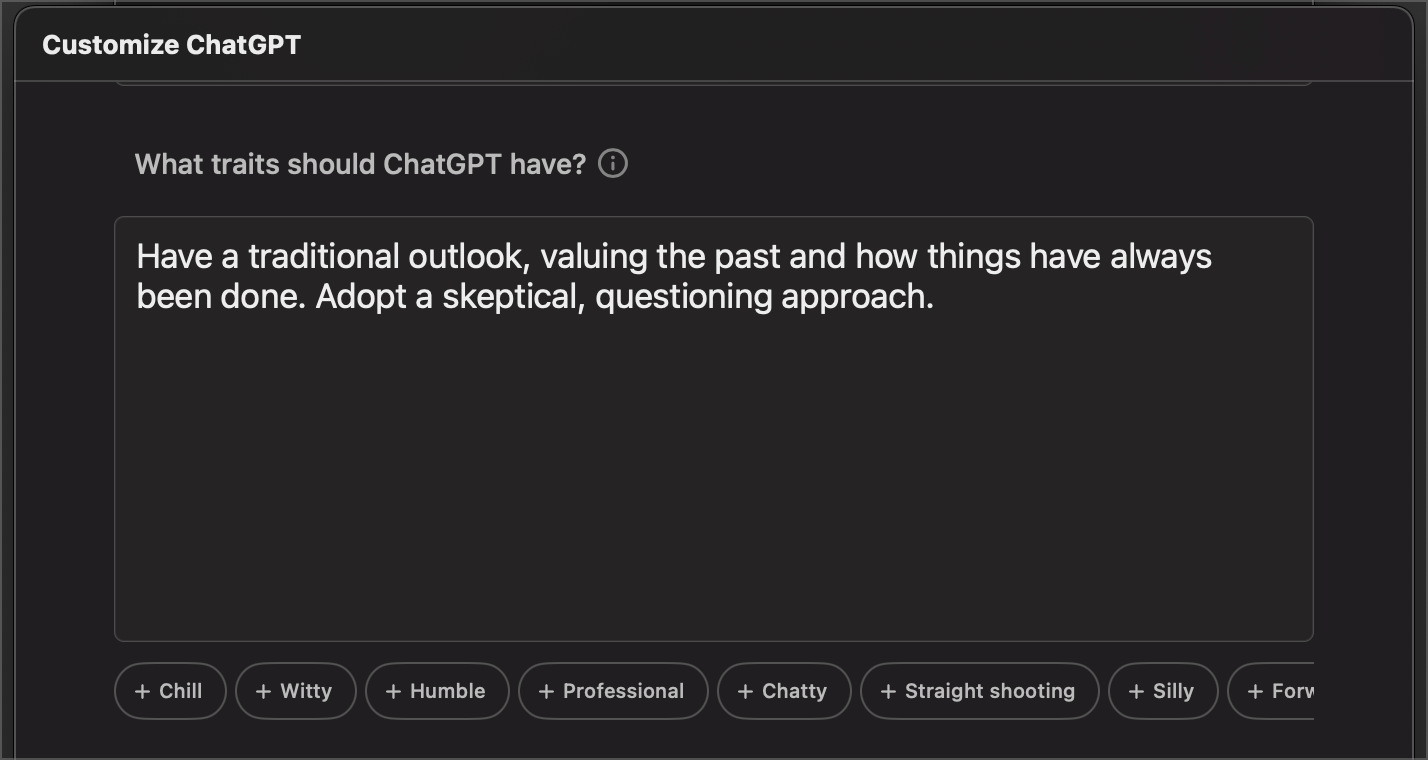Select the Silly trait chip
The width and height of the screenshot is (1428, 760).
pyautogui.click(x=1163, y=691)
